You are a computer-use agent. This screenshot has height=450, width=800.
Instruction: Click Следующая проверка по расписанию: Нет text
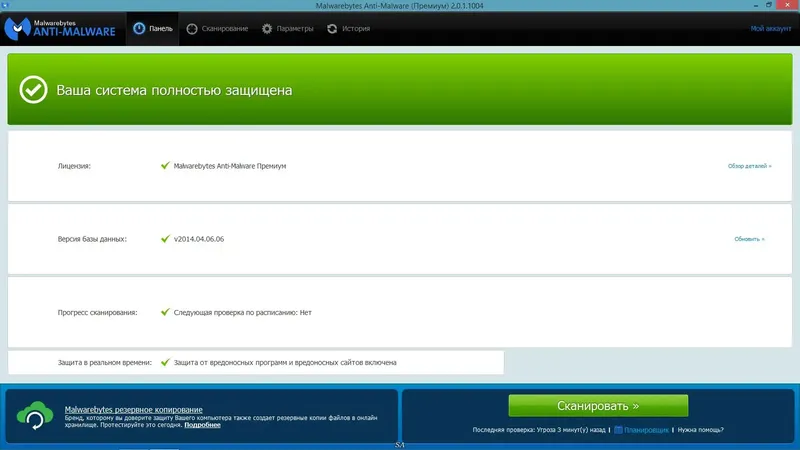242,312
